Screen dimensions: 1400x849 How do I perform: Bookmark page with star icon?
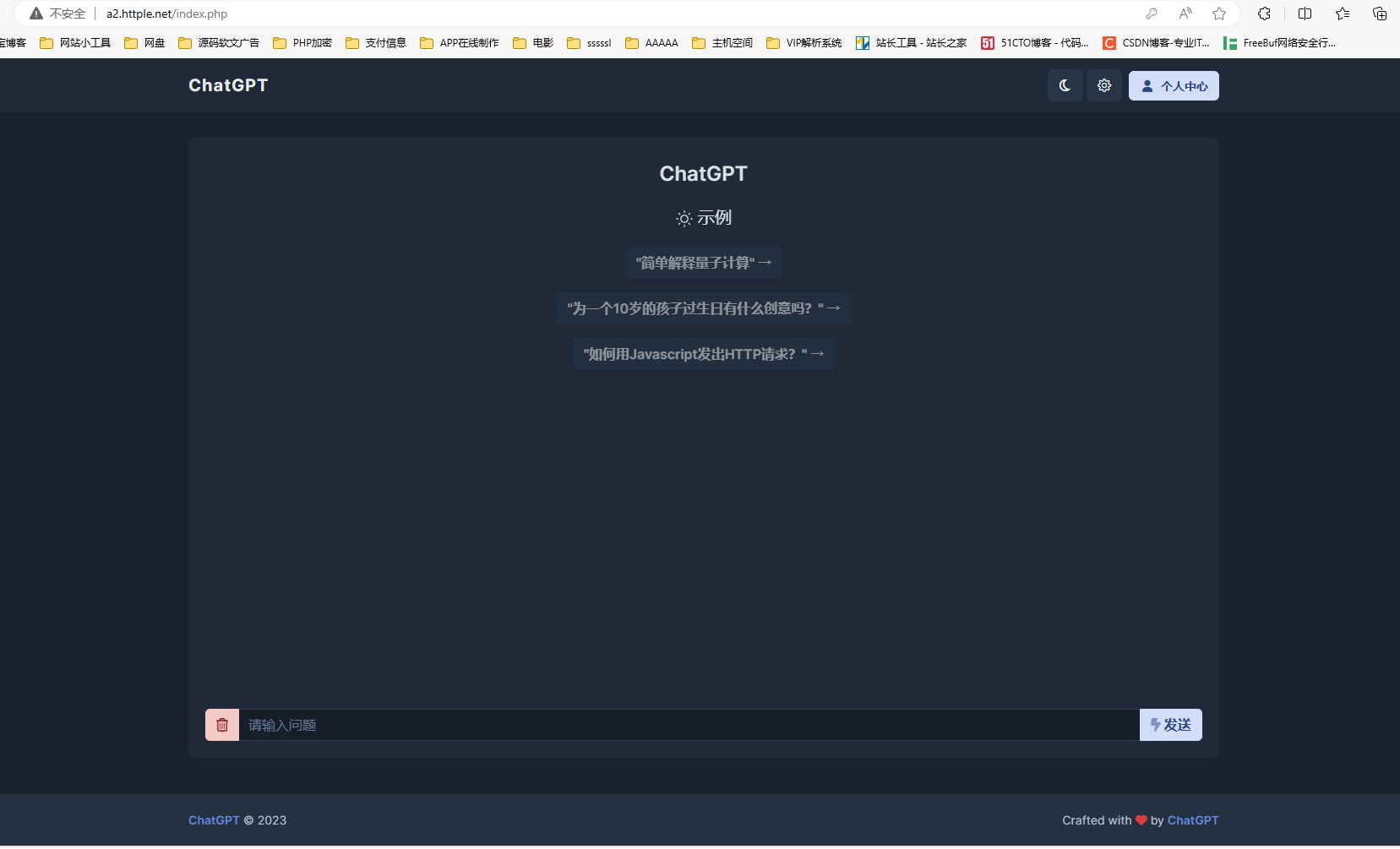pyautogui.click(x=1219, y=14)
